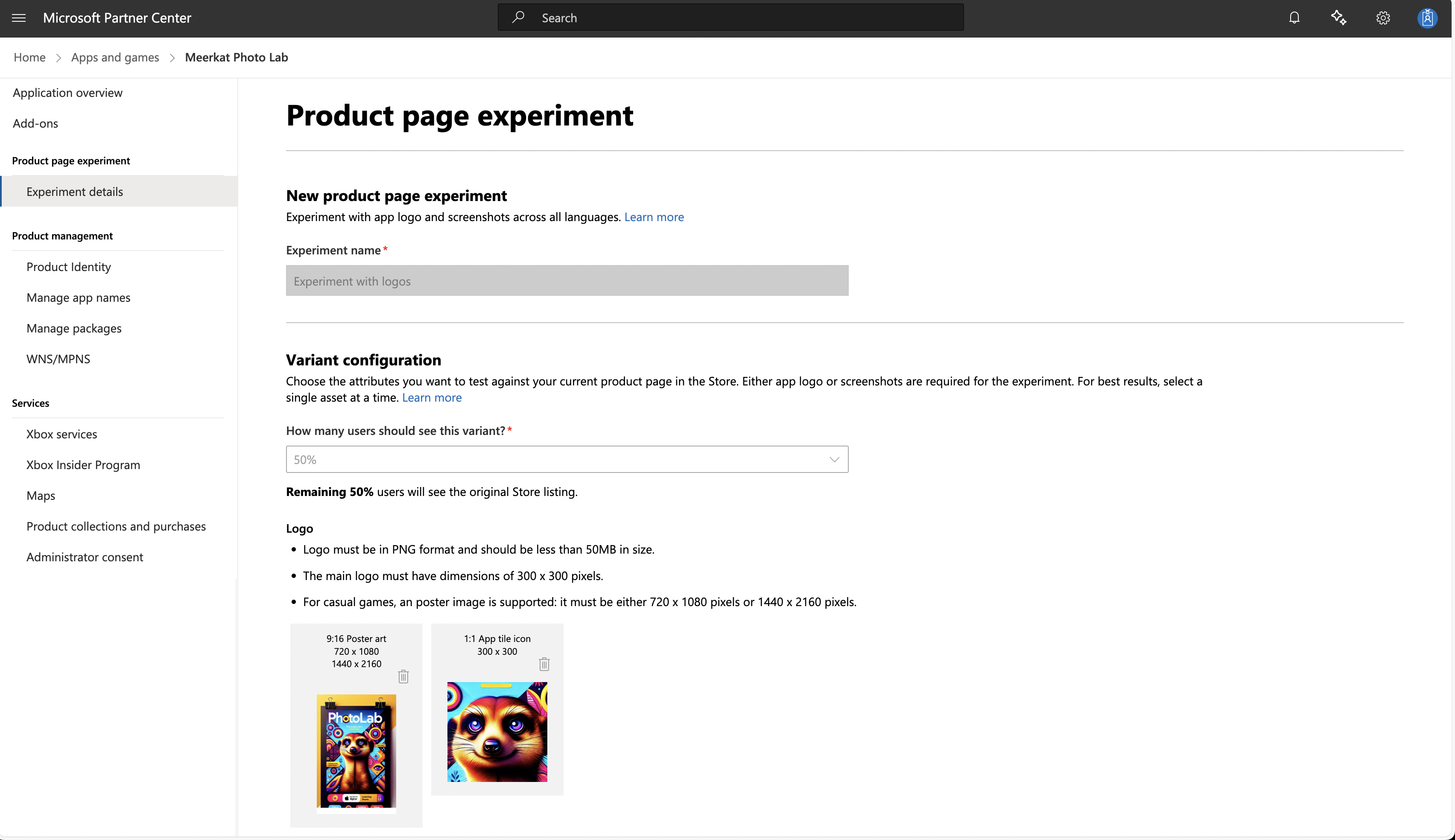Viewport: 1455px width, 840px height.
Task: Open Xbox Insider Program section
Action: 83,464
